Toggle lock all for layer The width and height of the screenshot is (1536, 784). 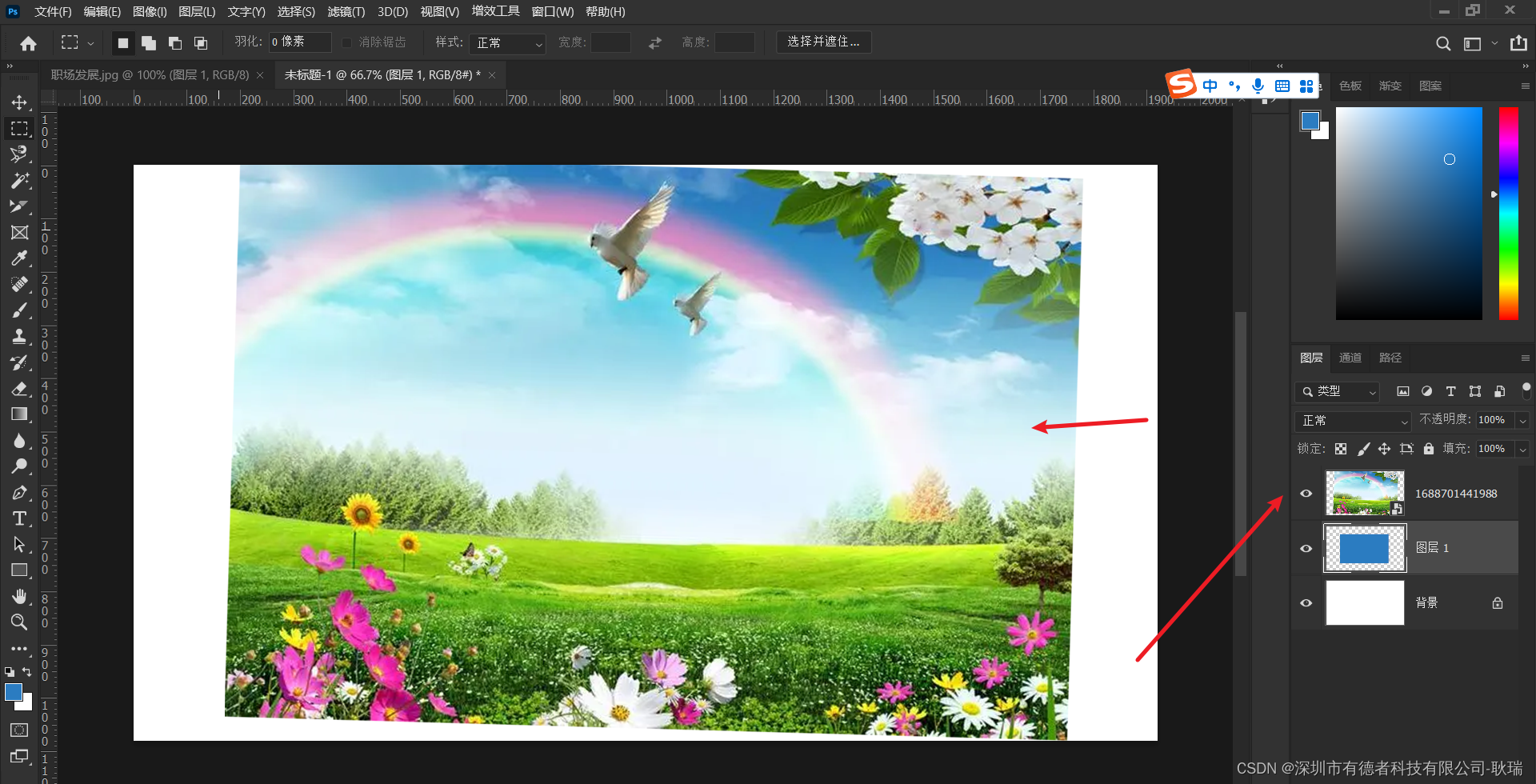pyautogui.click(x=1429, y=449)
